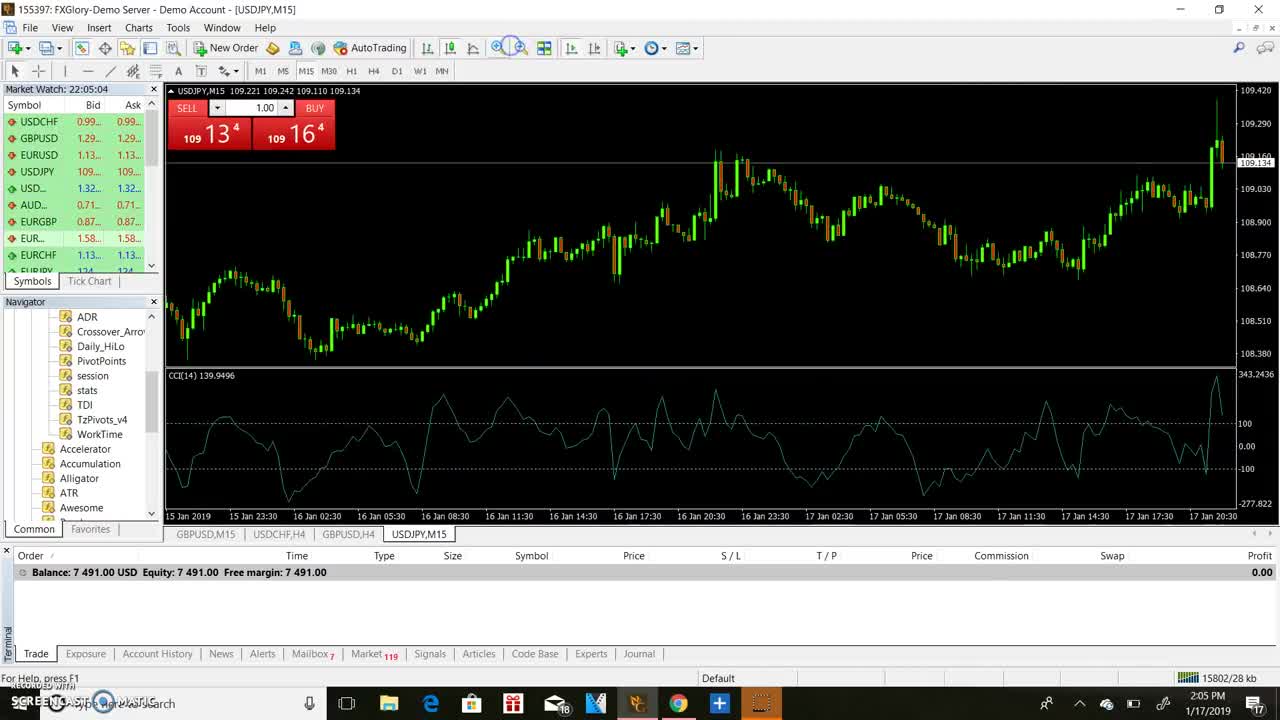The image size is (1280, 720).
Task: Switch to the Favorites tab in Navigator
Action: click(x=90, y=529)
